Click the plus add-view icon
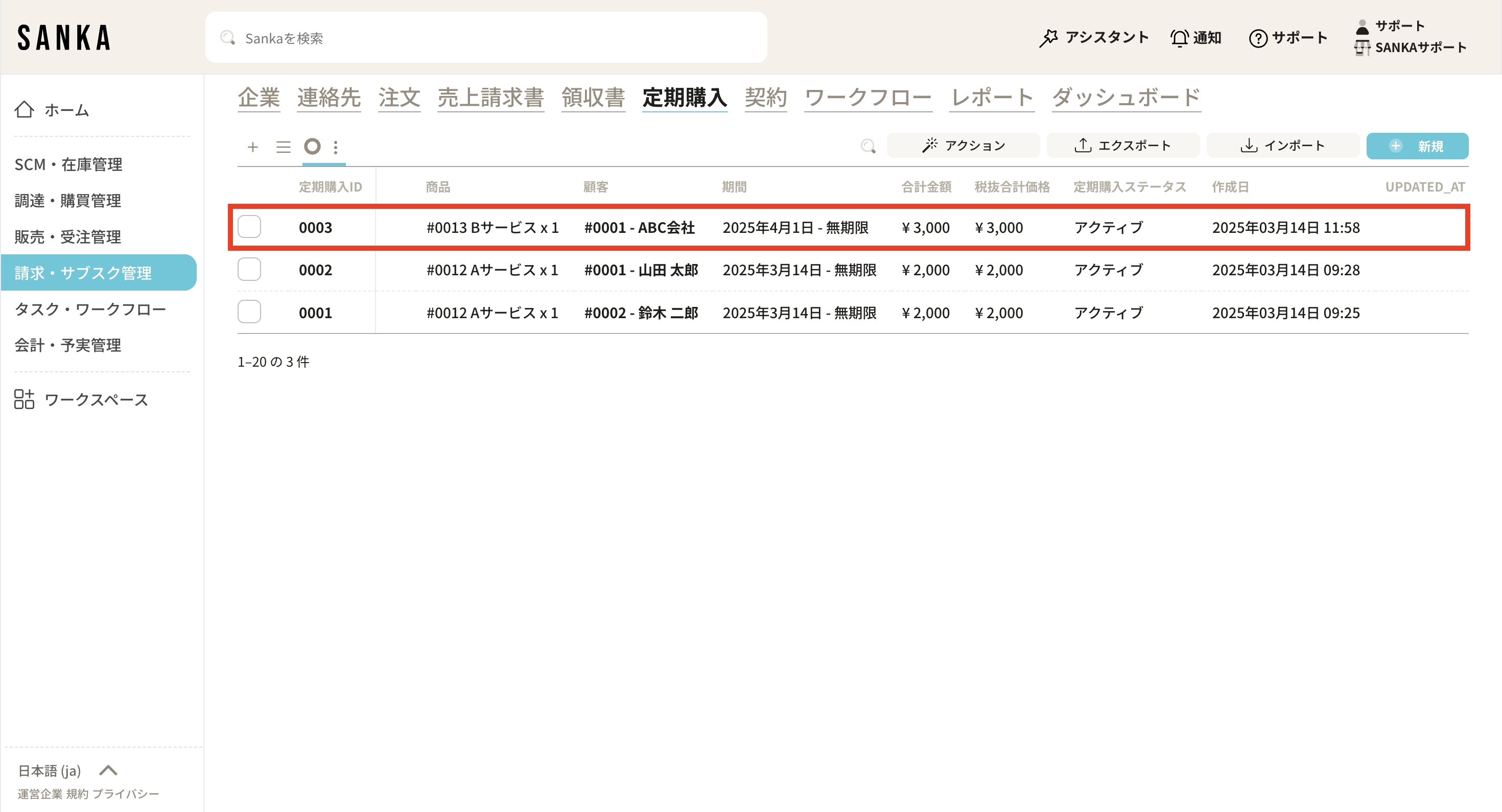 252,147
